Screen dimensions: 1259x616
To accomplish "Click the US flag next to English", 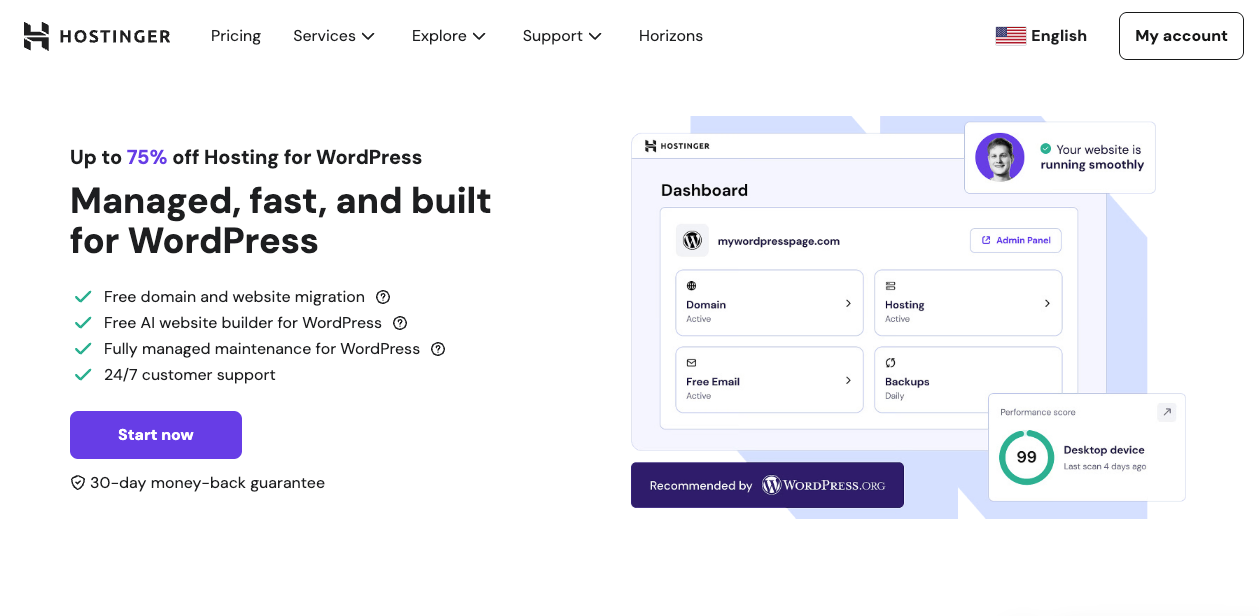I will coord(1011,34).
